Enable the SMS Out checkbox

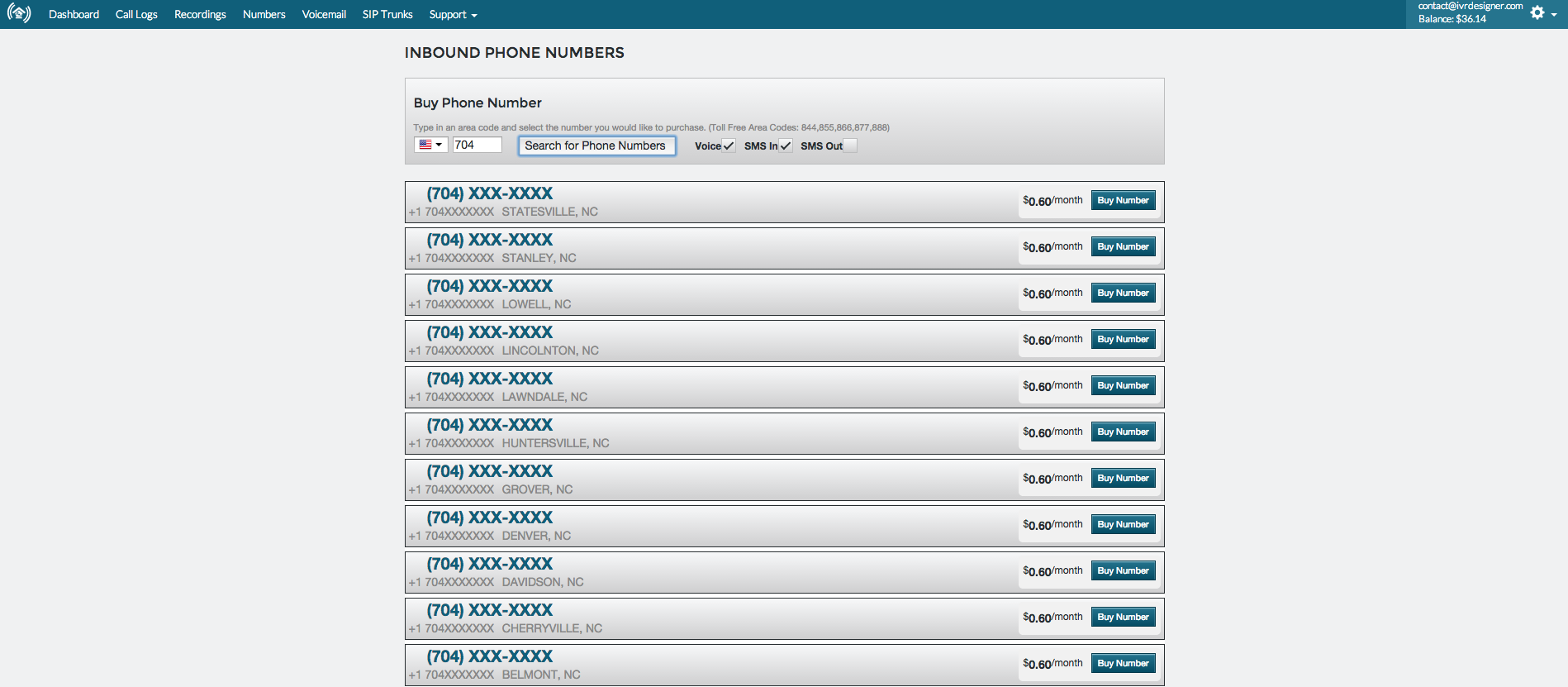[850, 146]
